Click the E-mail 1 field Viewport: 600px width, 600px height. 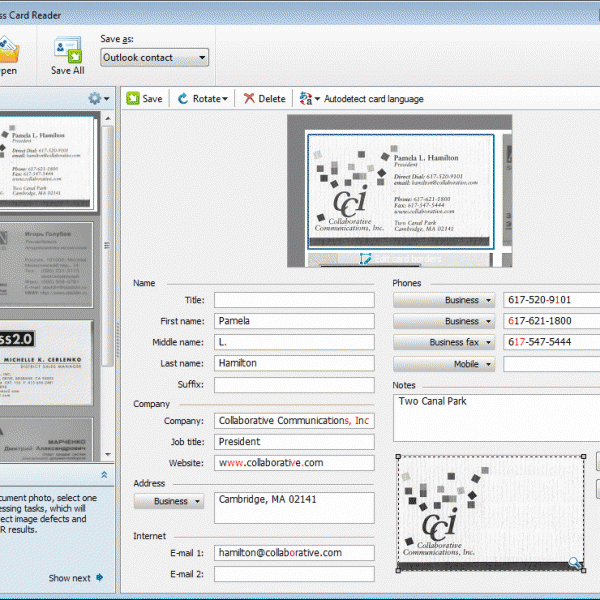[x=294, y=553]
